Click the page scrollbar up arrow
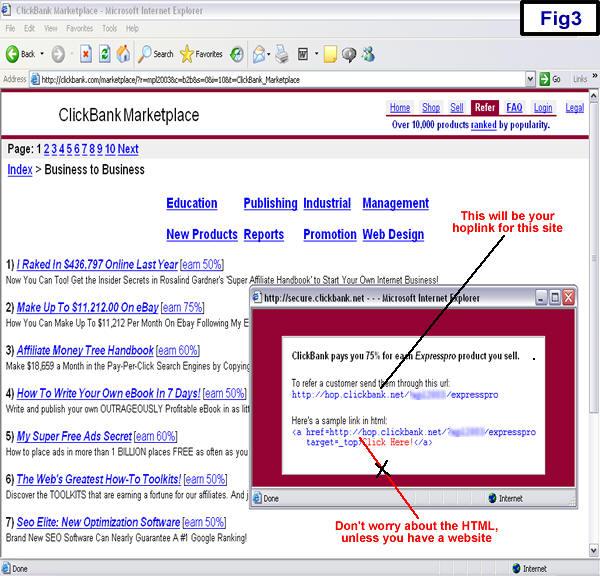600x576 pixels. click(593, 95)
